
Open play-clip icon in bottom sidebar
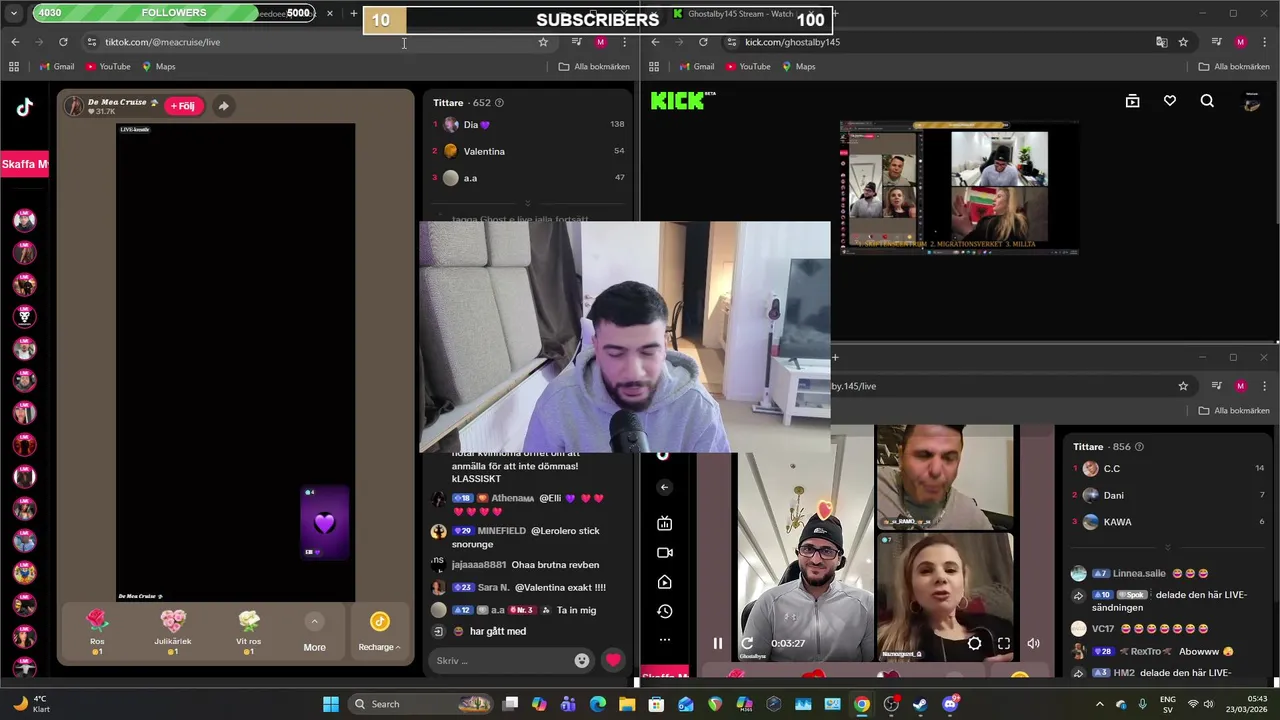pyautogui.click(x=664, y=582)
